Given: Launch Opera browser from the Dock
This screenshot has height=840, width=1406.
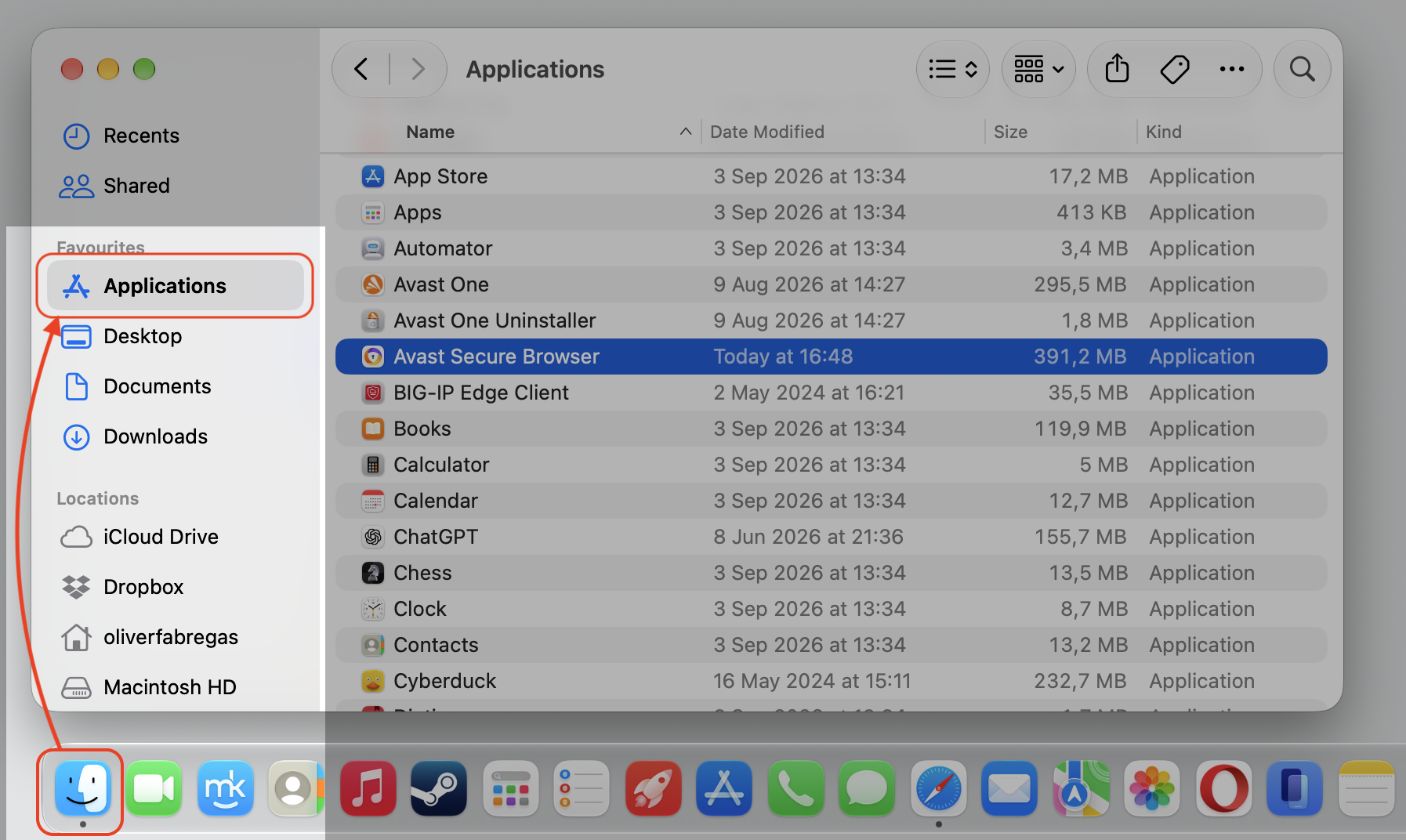Looking at the screenshot, I should coord(1223,788).
